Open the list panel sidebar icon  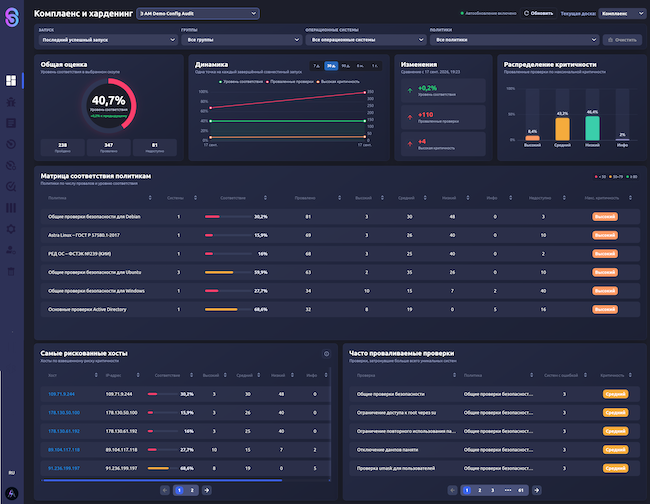click(11, 123)
